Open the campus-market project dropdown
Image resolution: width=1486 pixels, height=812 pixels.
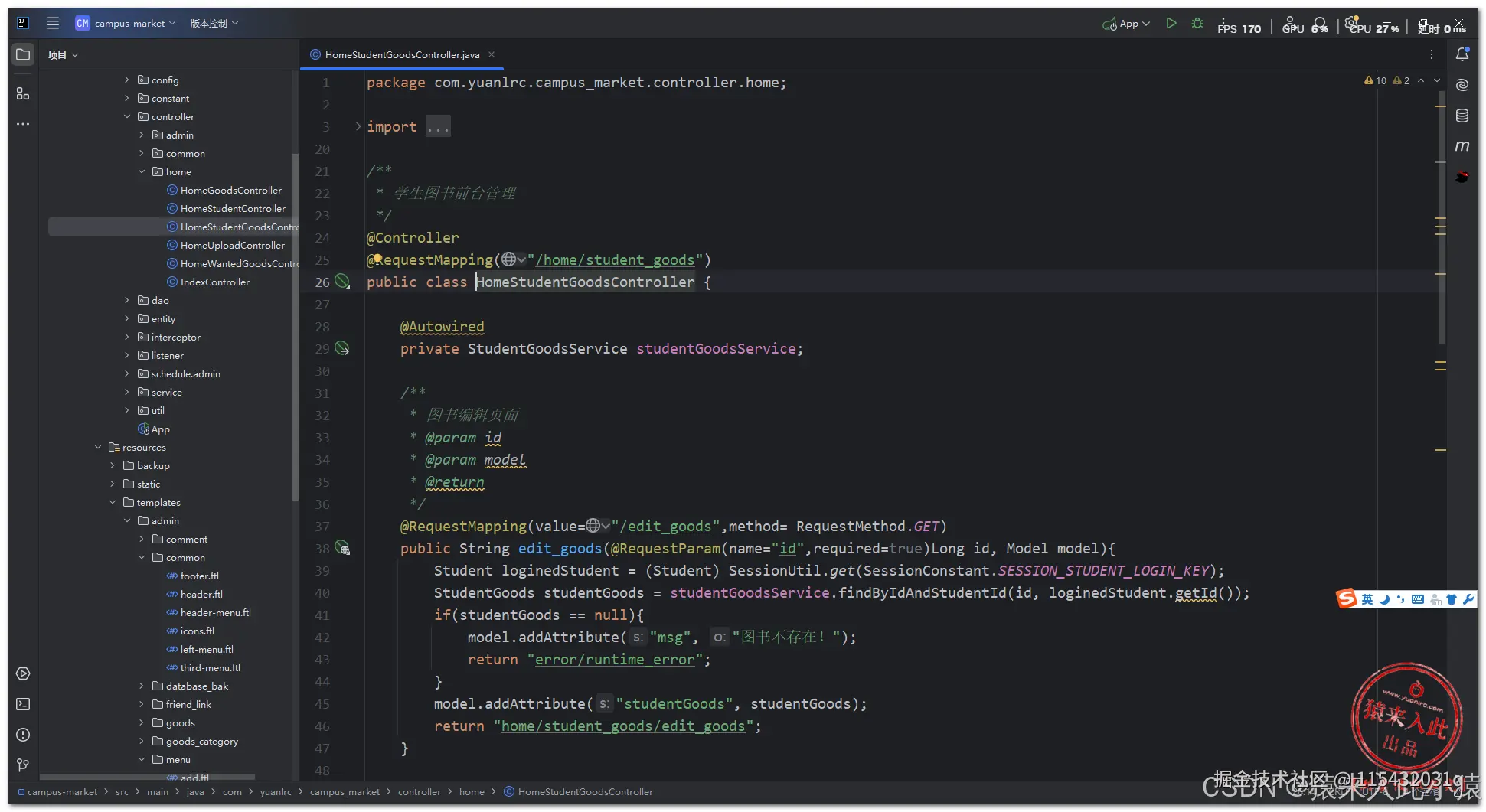(x=126, y=24)
